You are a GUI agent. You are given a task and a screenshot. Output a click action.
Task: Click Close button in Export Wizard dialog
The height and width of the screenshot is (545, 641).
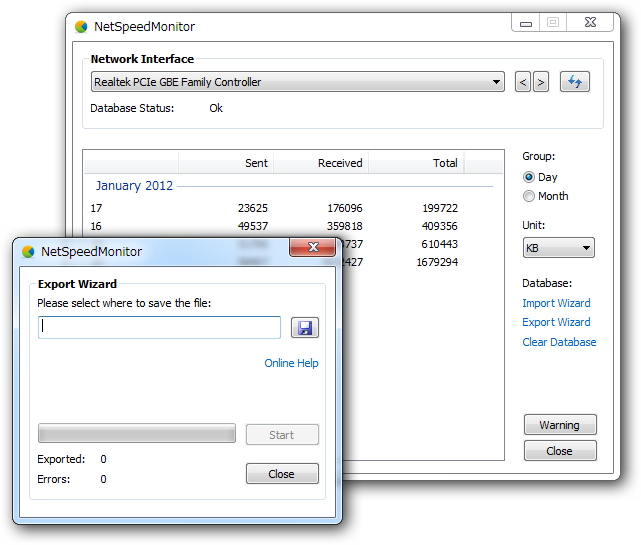tap(282, 473)
